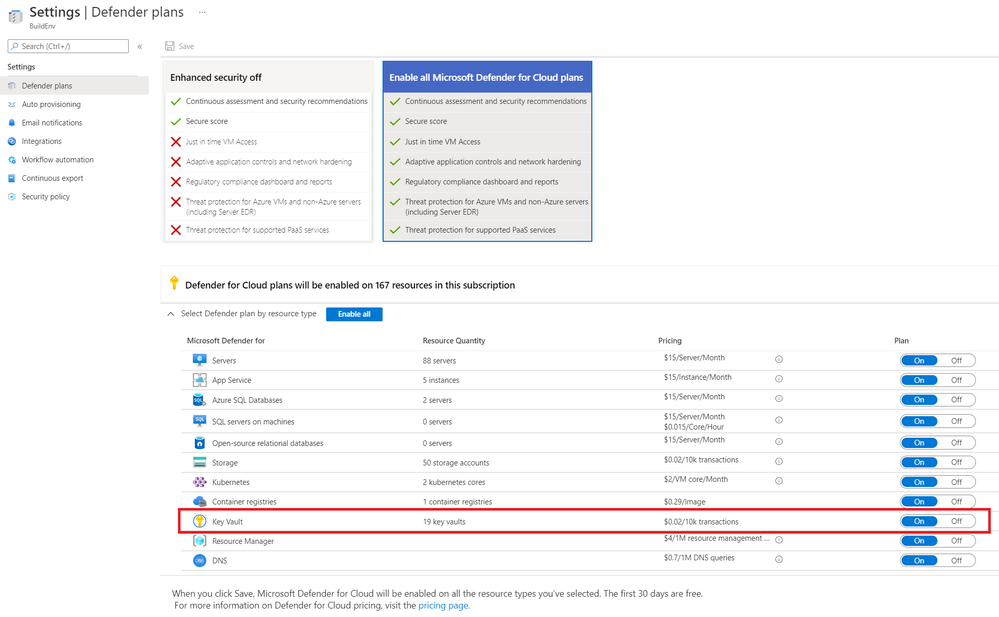Click info icon for Storage pricing
Image resolution: width=999 pixels, height=617 pixels.
(779, 461)
